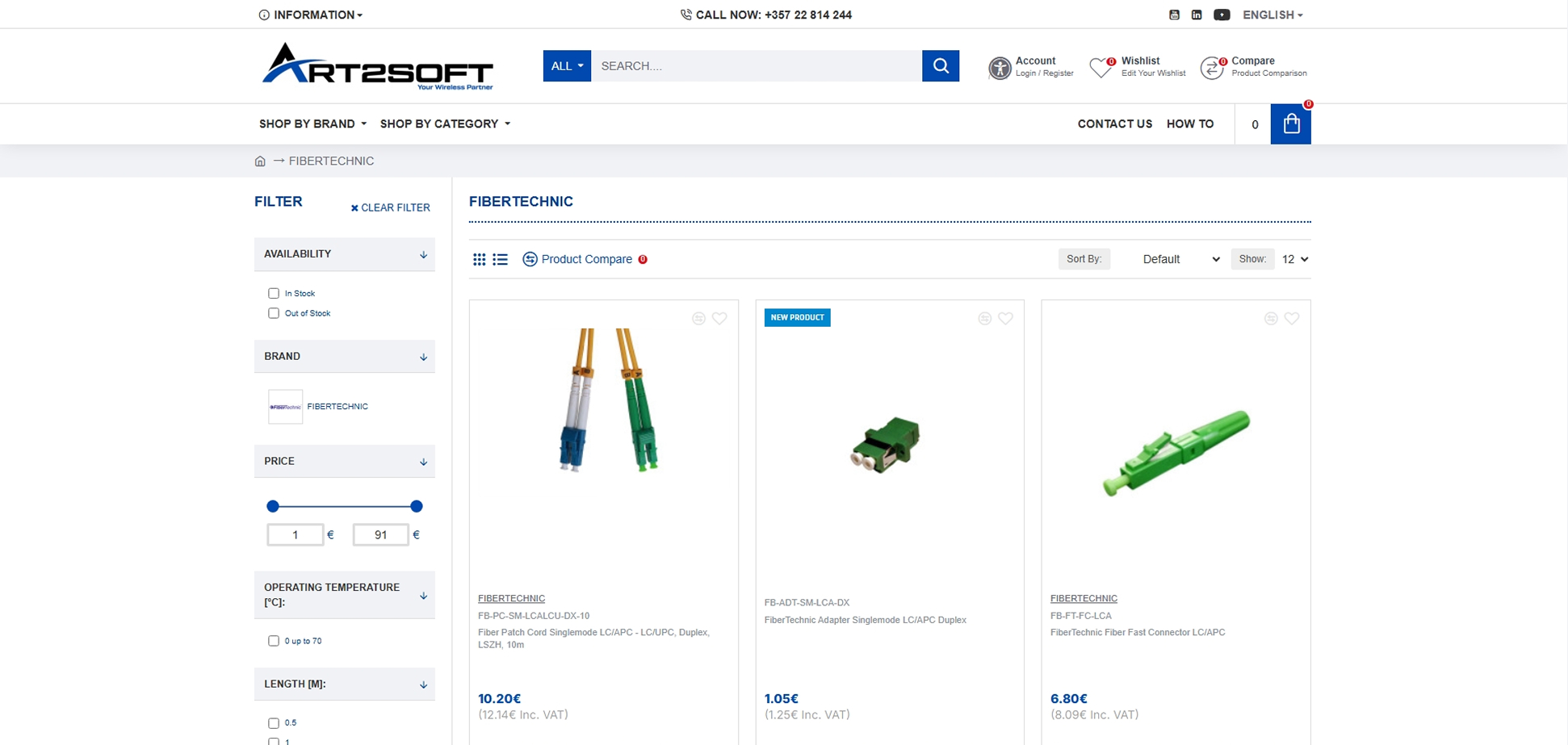Click the FB-ADT-SM-LCA-DX product code

(x=807, y=603)
